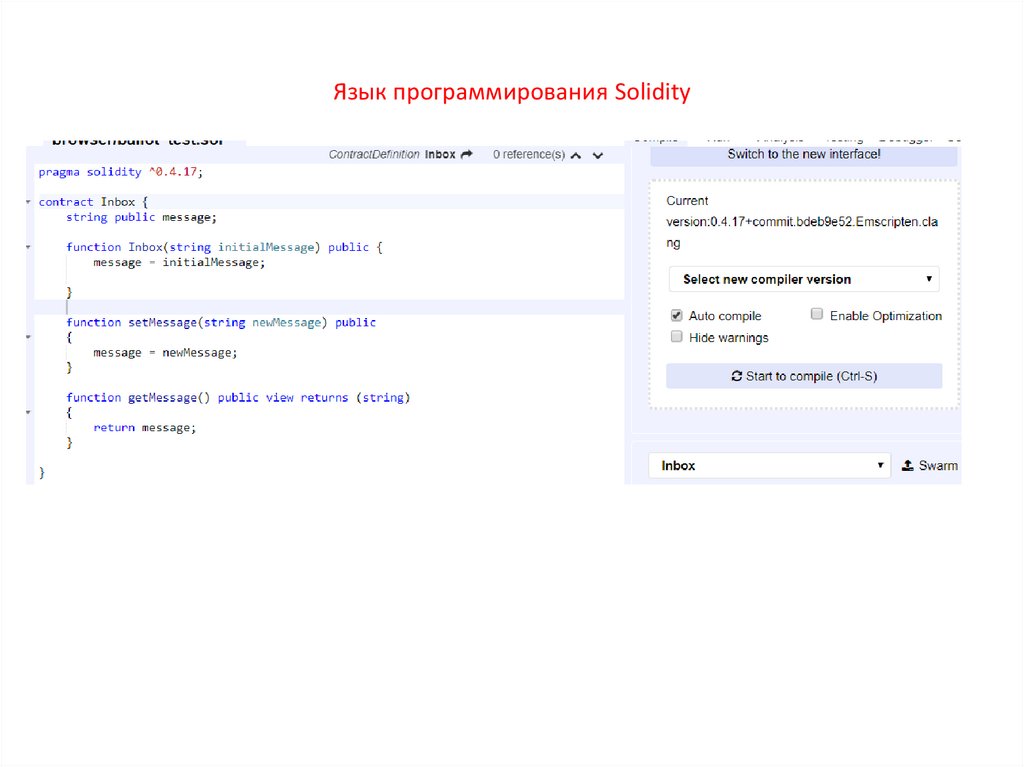
Task: Open the Inbox contract selector dropdown
Action: [768, 466]
